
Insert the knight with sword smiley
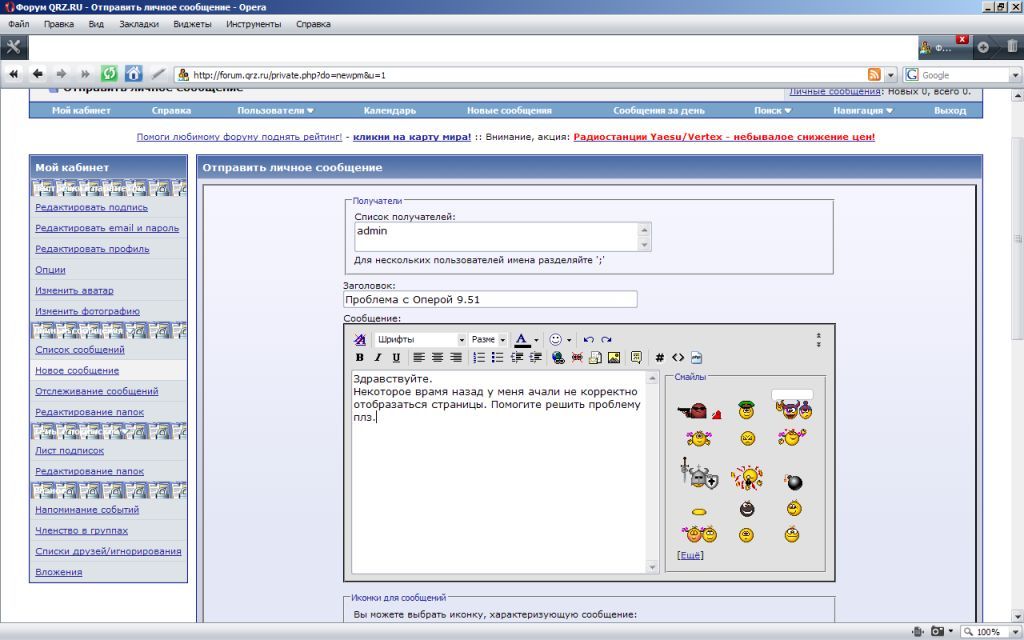pos(698,473)
